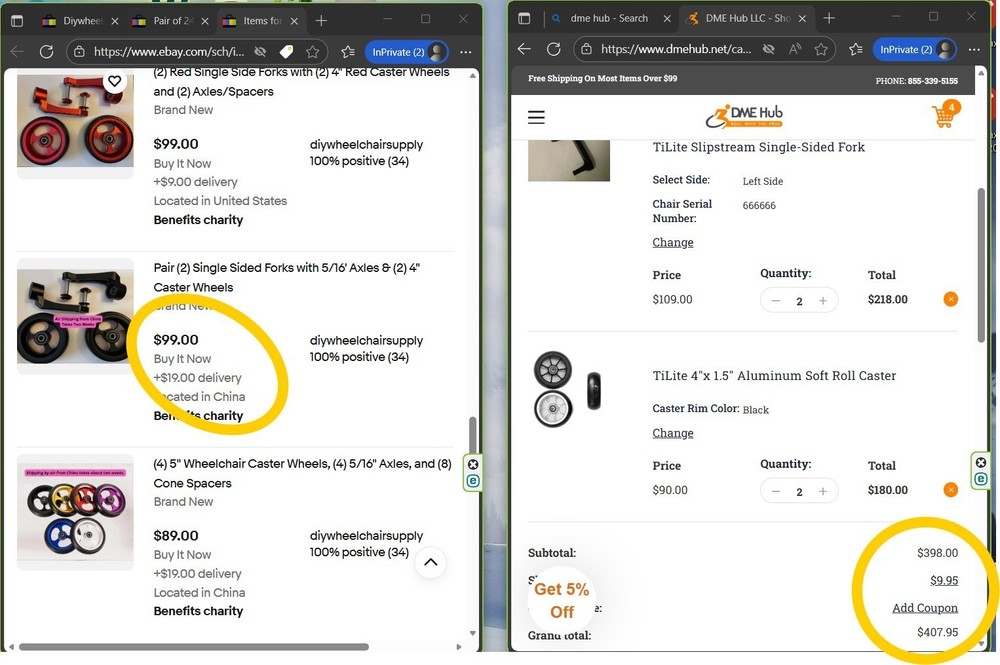Click the back arrow in DME Hub window

(x=524, y=49)
